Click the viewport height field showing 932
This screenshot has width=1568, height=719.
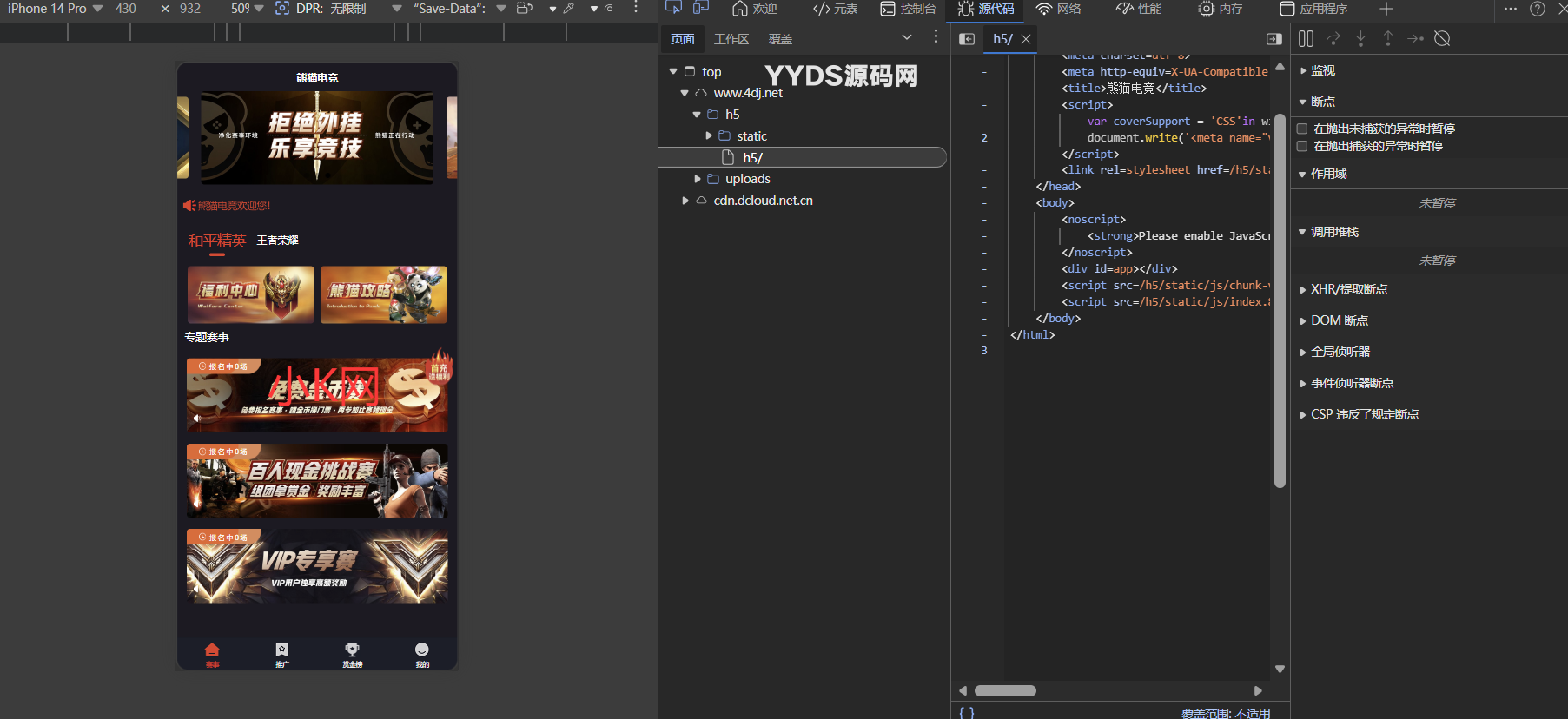pos(191,9)
